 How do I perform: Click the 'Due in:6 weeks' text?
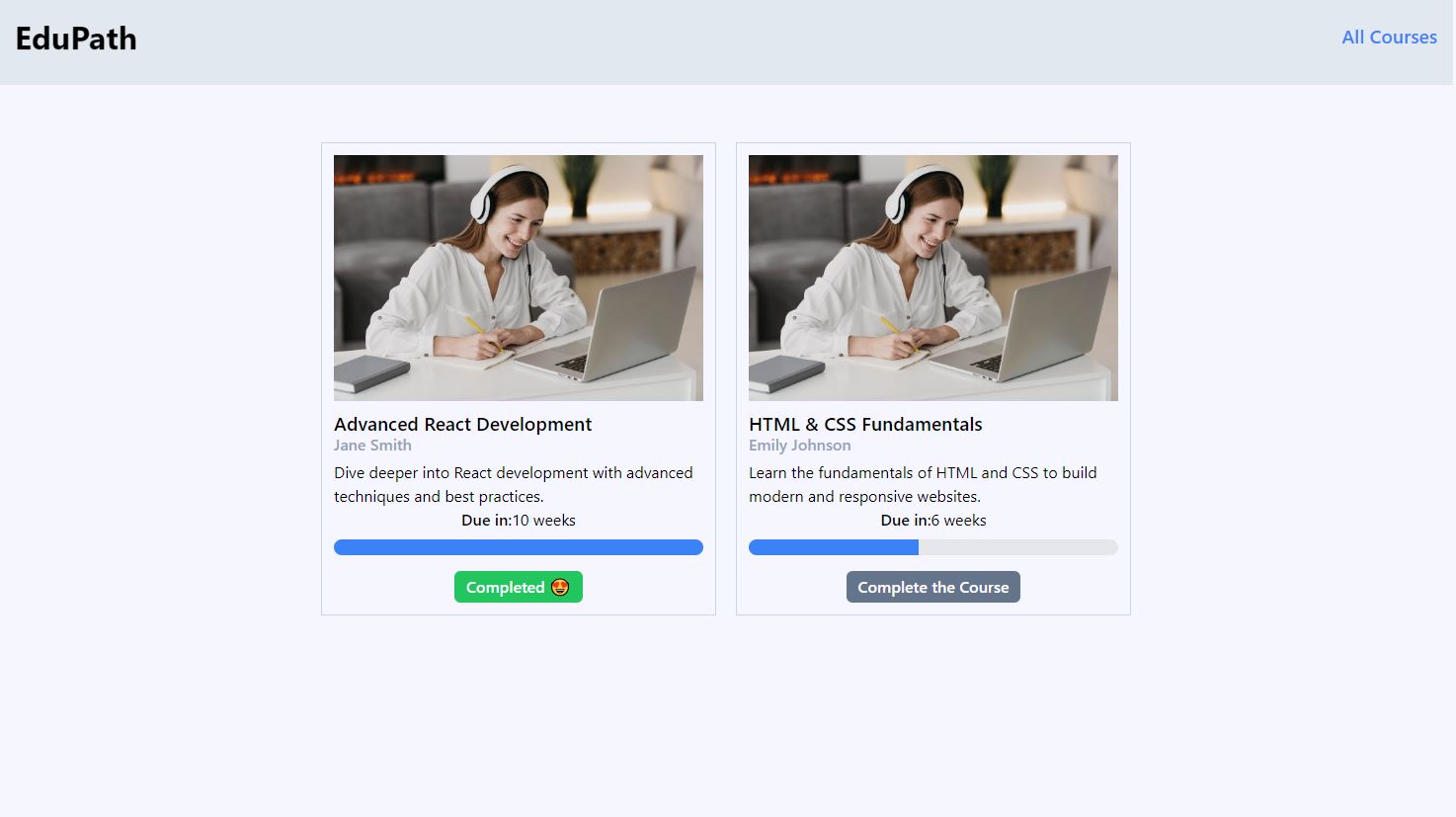pyautogui.click(x=933, y=521)
